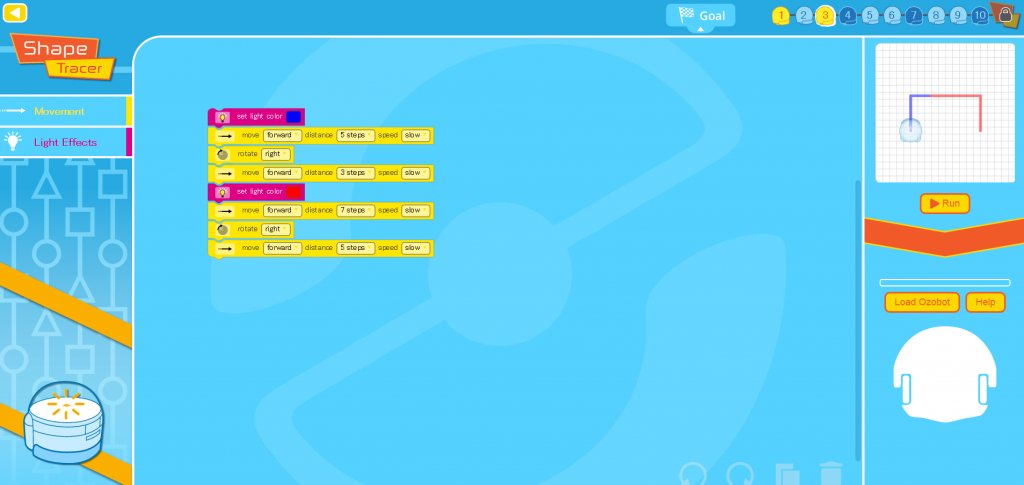Open the first move block's speed dropdown
This screenshot has width=1024, height=485.
[x=416, y=135]
